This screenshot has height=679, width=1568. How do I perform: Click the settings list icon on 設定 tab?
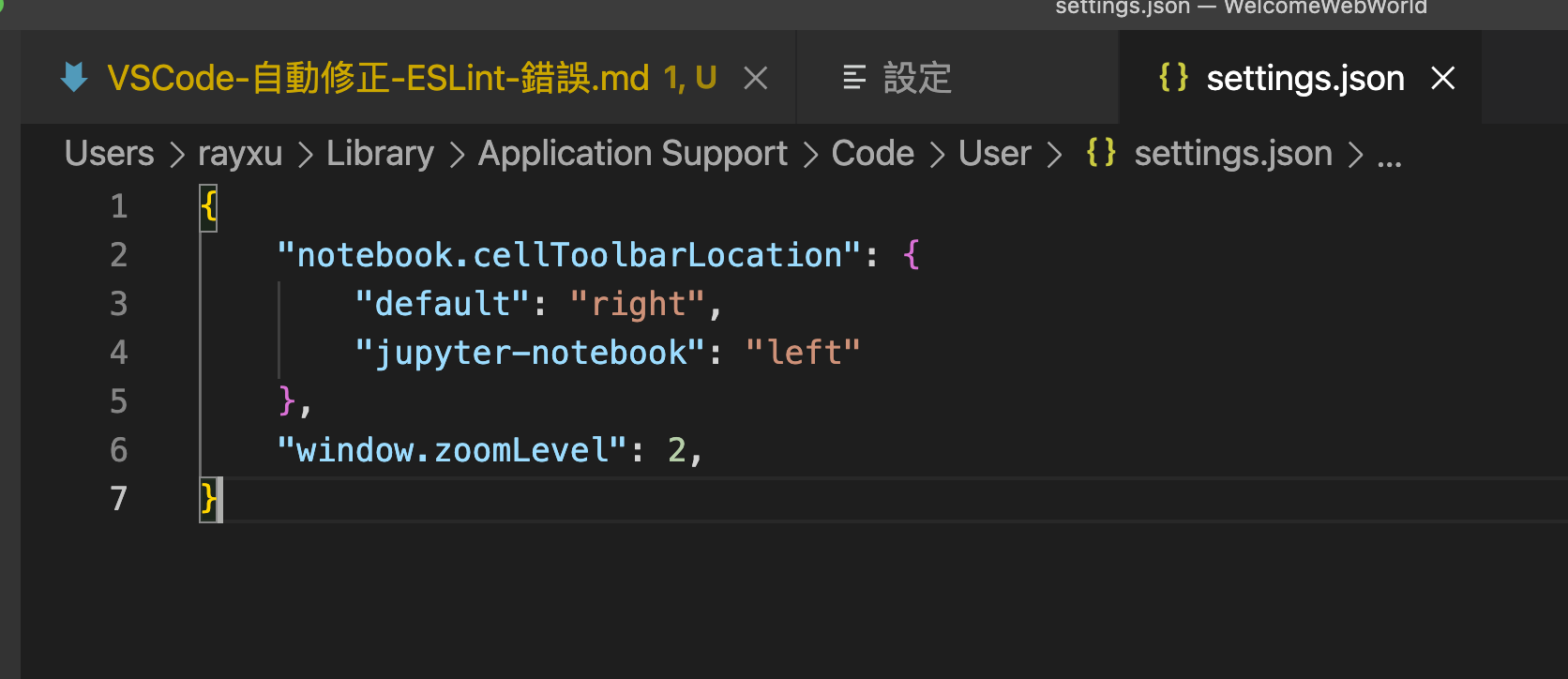(x=853, y=78)
